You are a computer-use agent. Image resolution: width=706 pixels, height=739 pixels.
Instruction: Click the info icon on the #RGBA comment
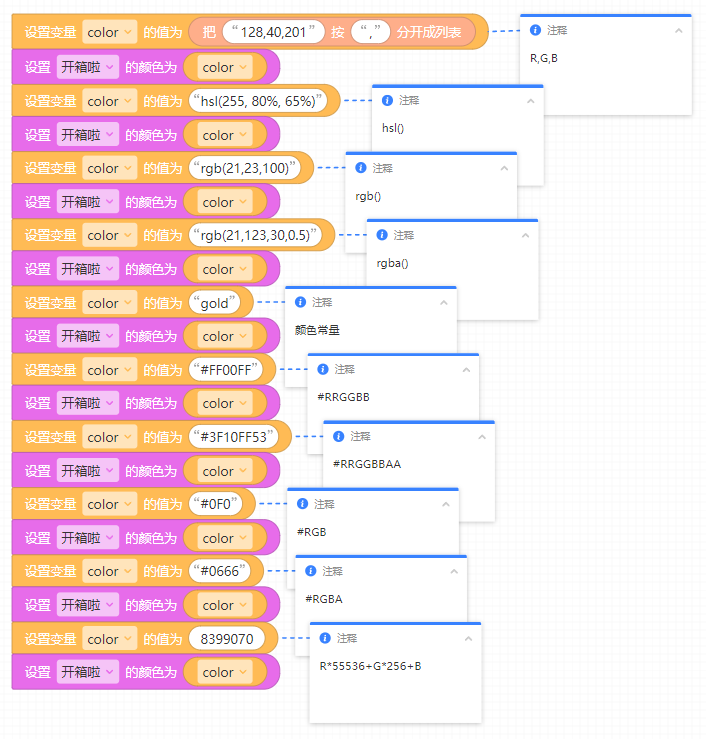coord(311,571)
